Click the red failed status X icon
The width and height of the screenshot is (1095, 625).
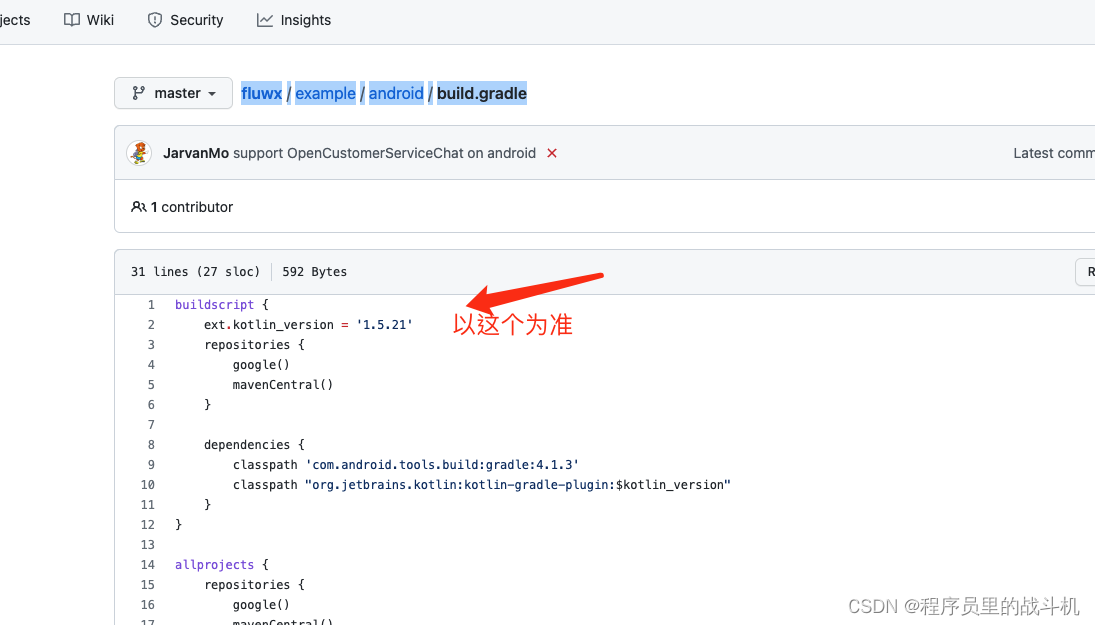tap(552, 153)
